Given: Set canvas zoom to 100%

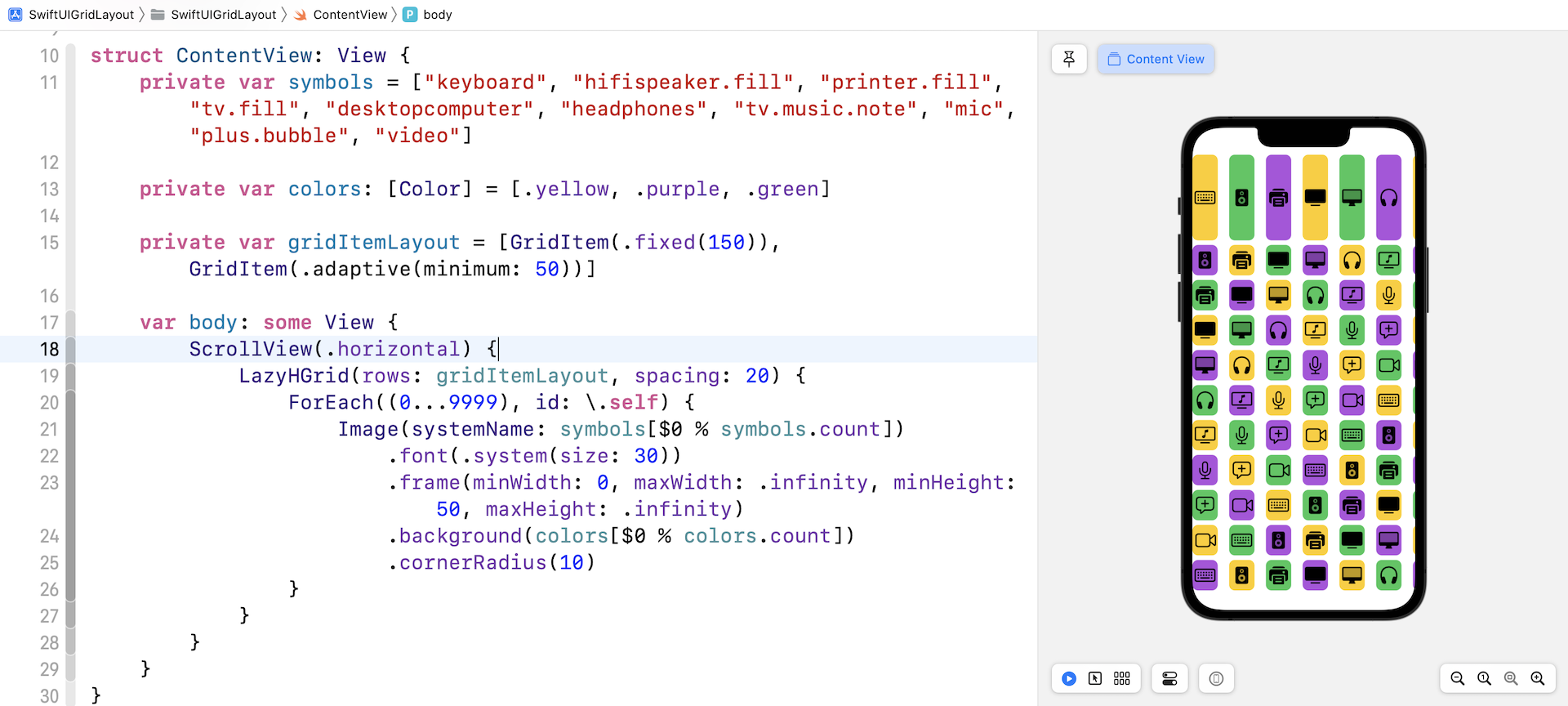Looking at the screenshot, I should (x=1485, y=678).
